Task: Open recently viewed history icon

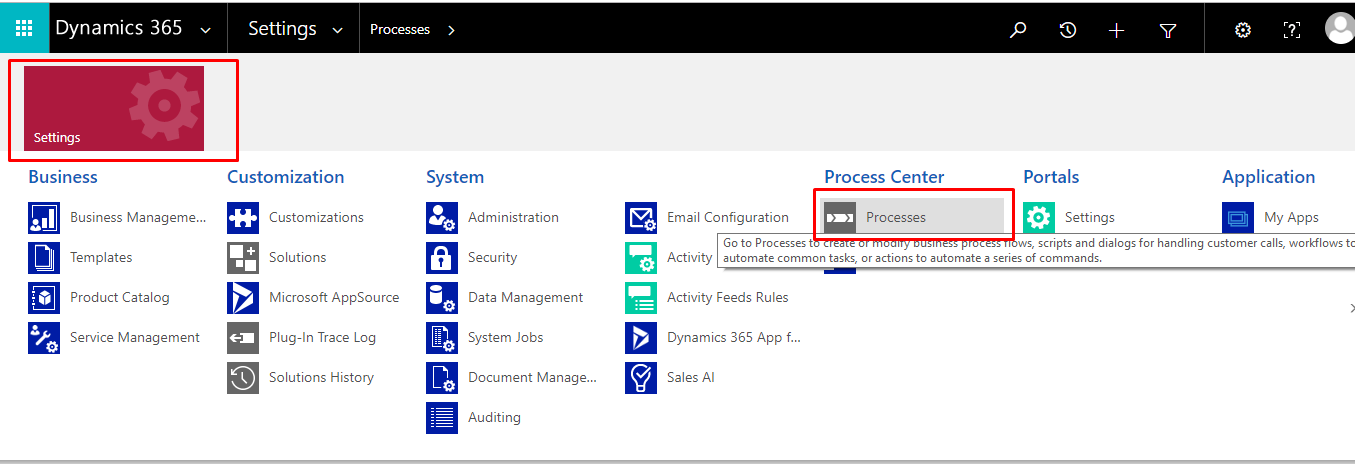Action: pyautogui.click(x=1068, y=30)
